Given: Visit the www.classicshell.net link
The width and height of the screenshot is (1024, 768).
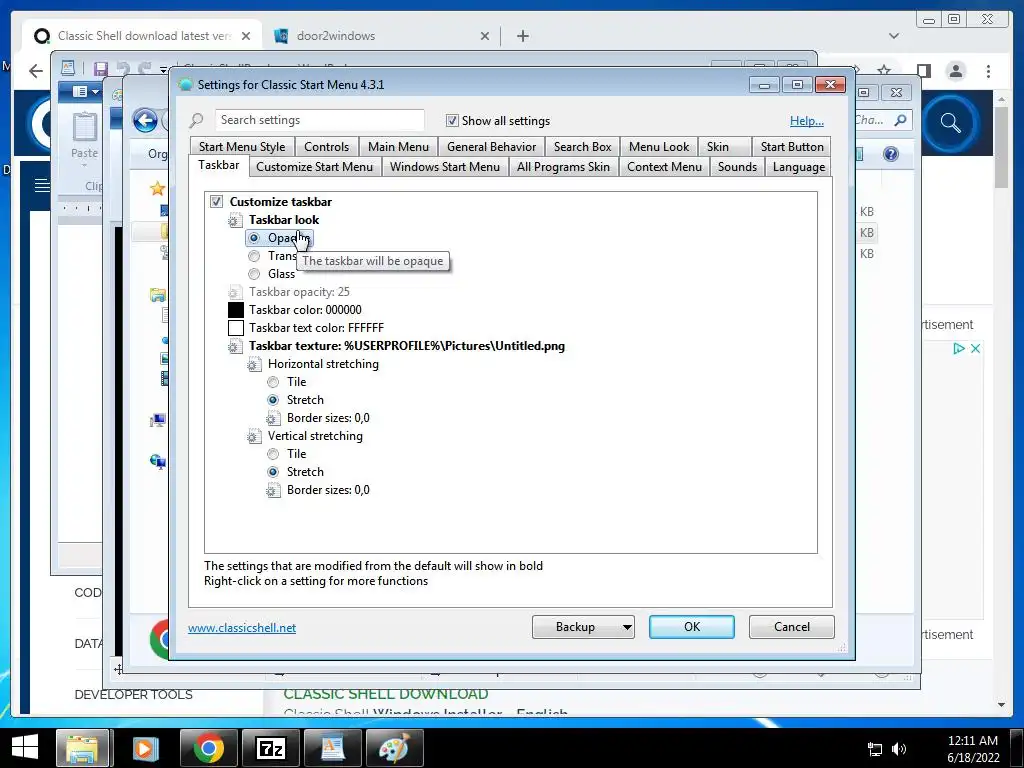Looking at the screenshot, I should [242, 628].
